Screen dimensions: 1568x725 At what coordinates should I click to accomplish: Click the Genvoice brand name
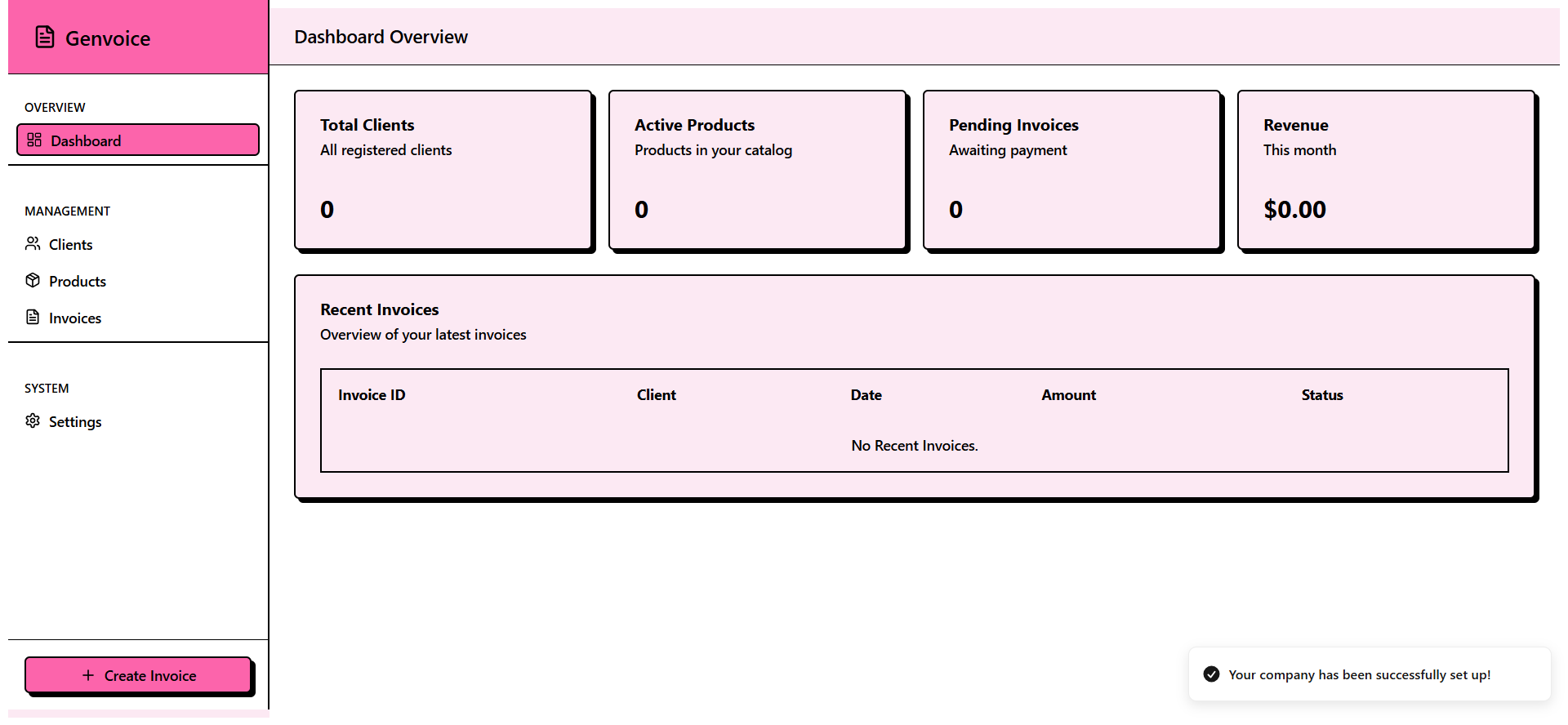108,38
